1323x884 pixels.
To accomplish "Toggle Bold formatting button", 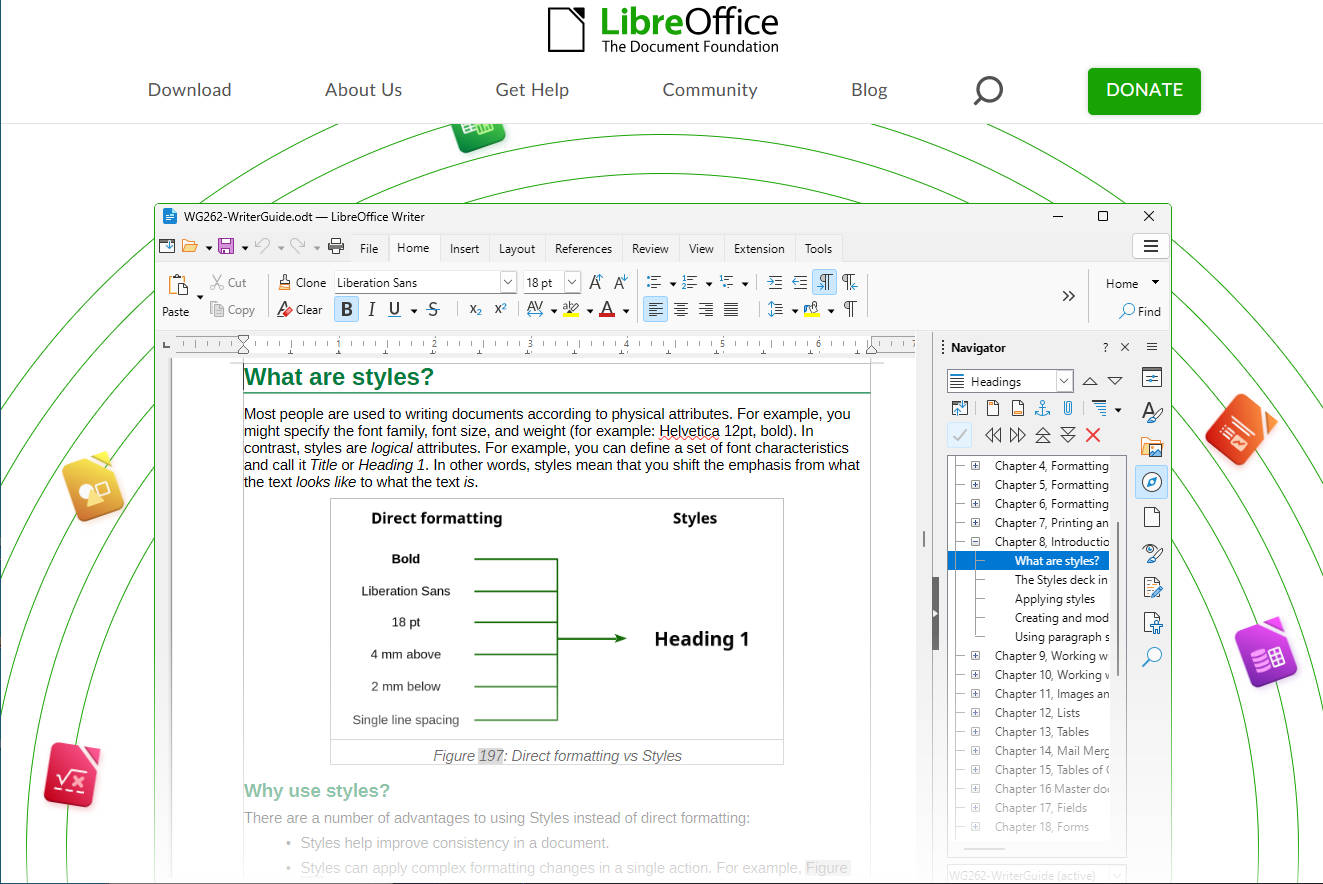I will pyautogui.click(x=347, y=310).
